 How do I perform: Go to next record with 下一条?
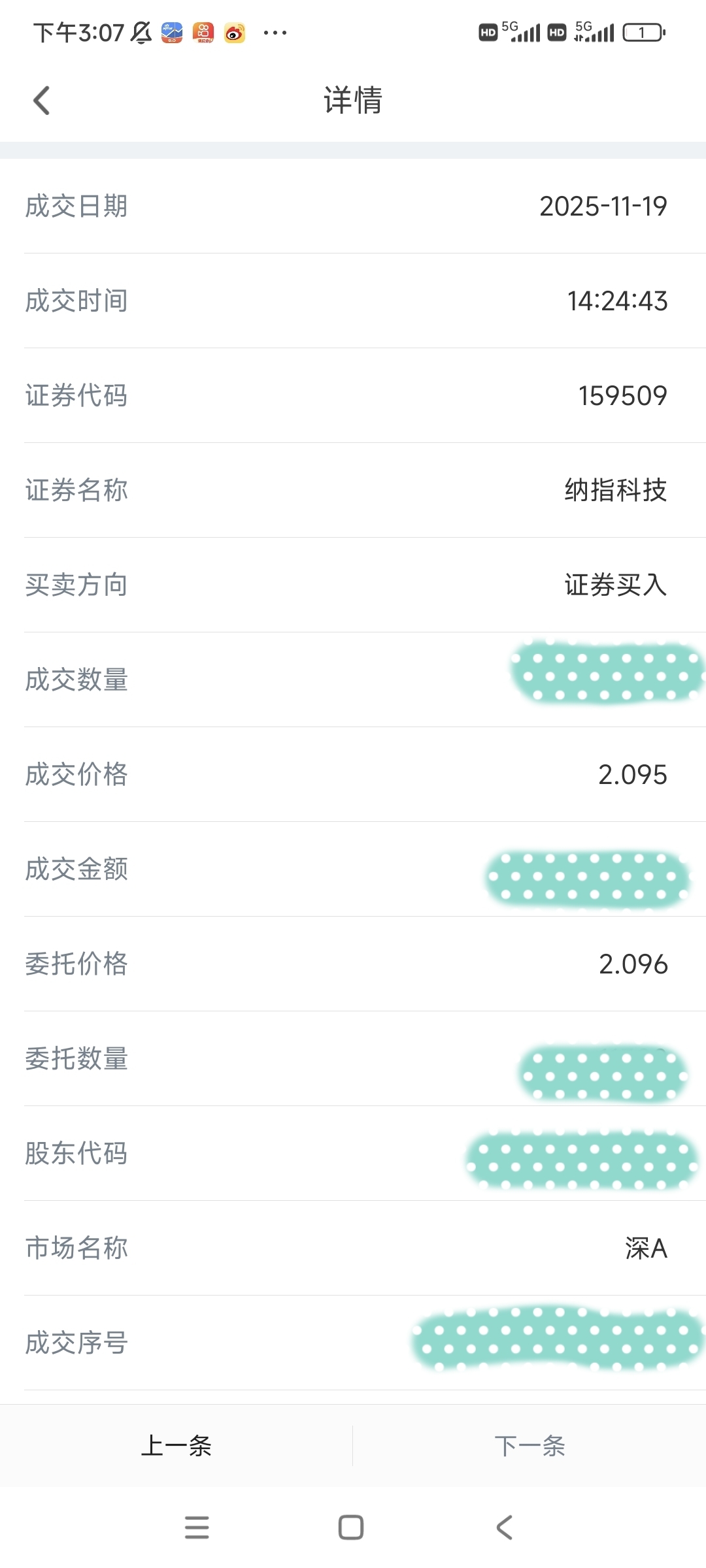click(x=529, y=1446)
